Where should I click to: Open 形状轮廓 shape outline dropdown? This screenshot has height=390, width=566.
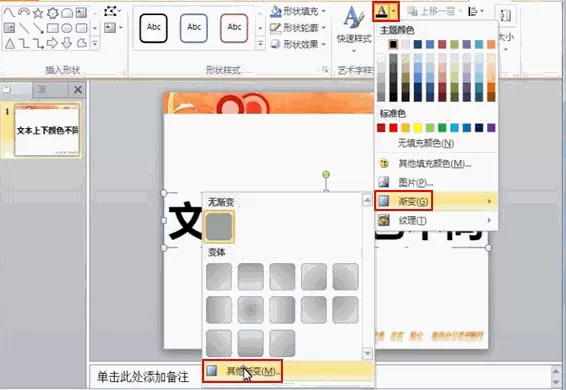[x=297, y=28]
